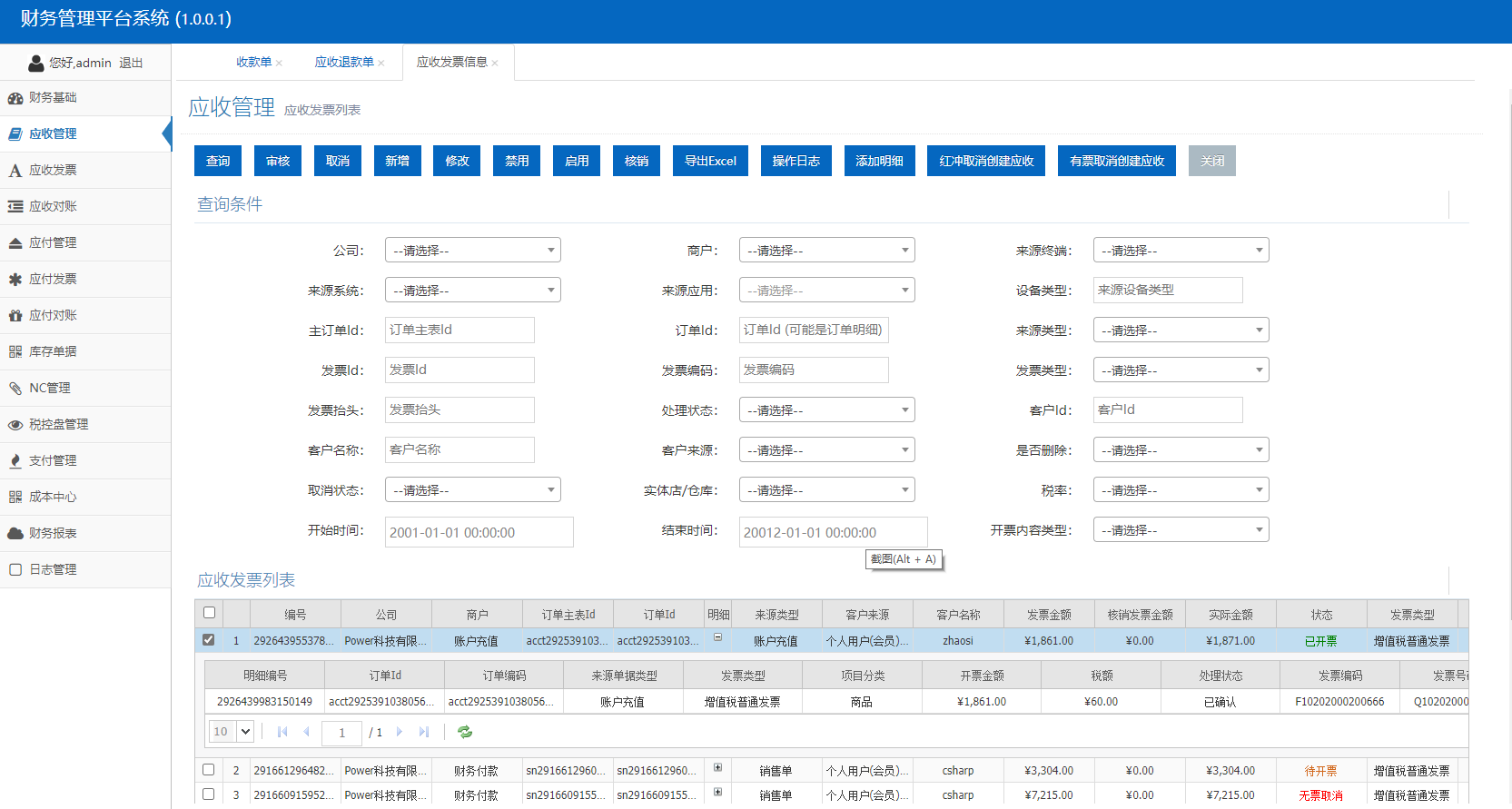The image size is (1512, 809).
Task: Switch to the 收款单 tab
Action: pyautogui.click(x=253, y=63)
